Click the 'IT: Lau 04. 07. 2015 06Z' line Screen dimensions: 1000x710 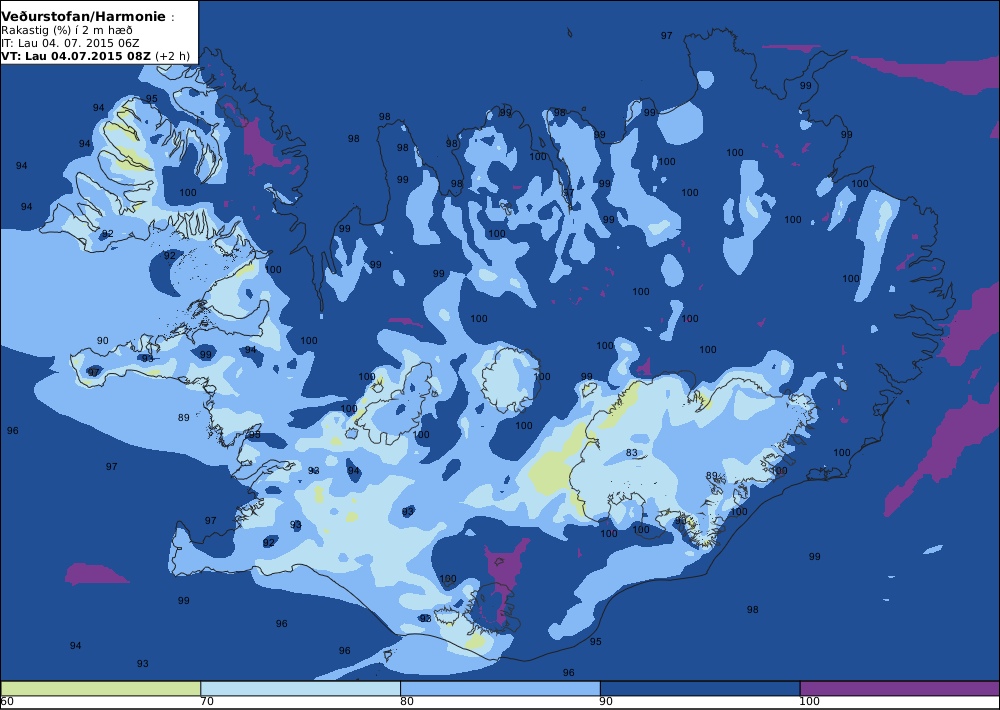pos(70,43)
